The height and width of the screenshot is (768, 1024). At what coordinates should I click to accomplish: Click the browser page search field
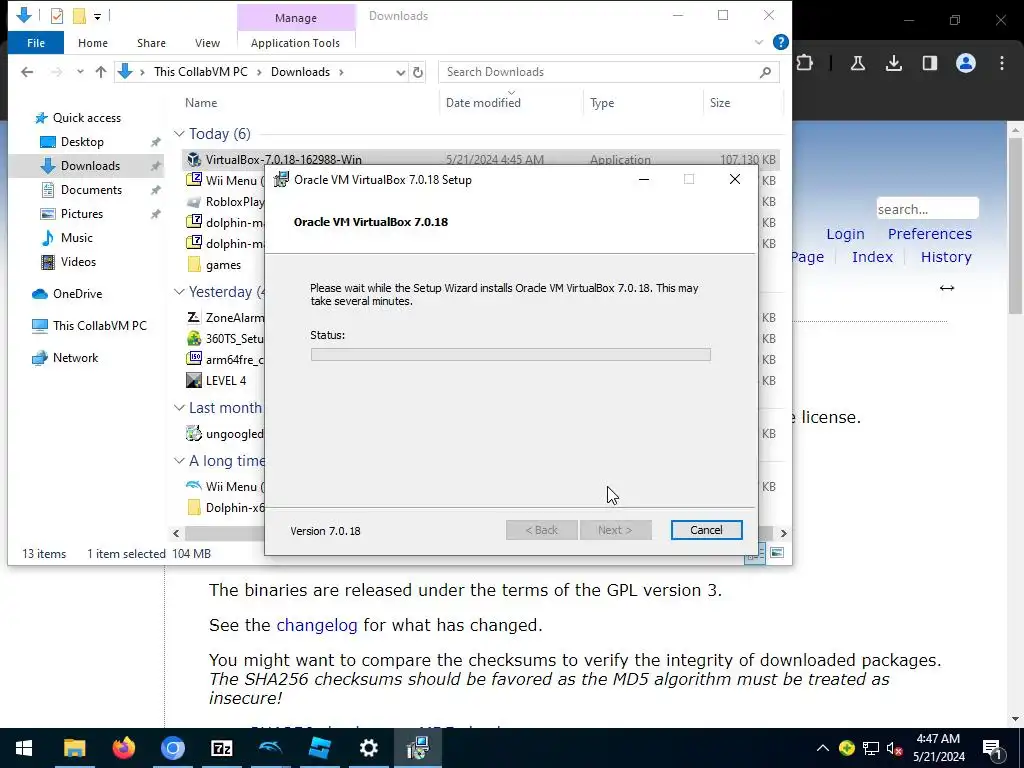pyautogui.click(x=927, y=209)
